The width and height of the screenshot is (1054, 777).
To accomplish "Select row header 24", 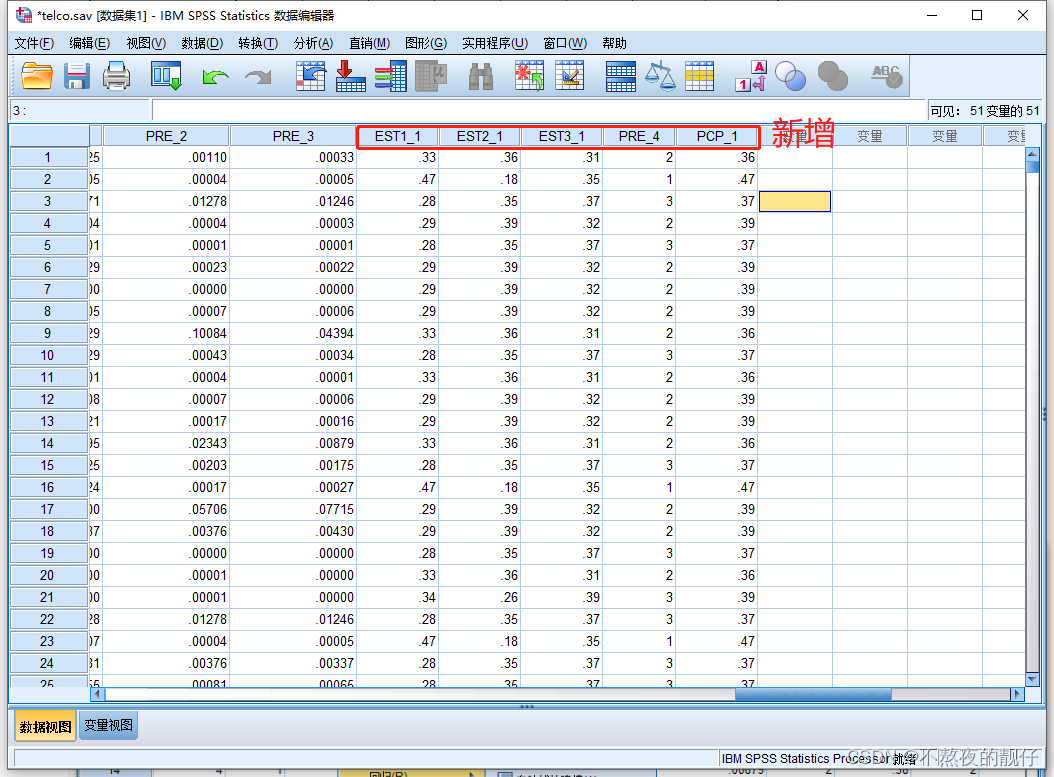I will (48, 663).
